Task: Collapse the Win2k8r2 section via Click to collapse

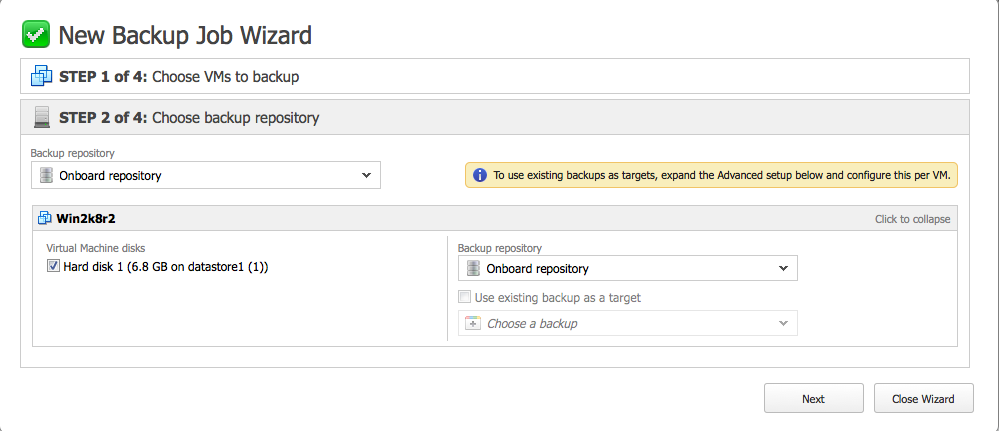Action: (x=912, y=219)
